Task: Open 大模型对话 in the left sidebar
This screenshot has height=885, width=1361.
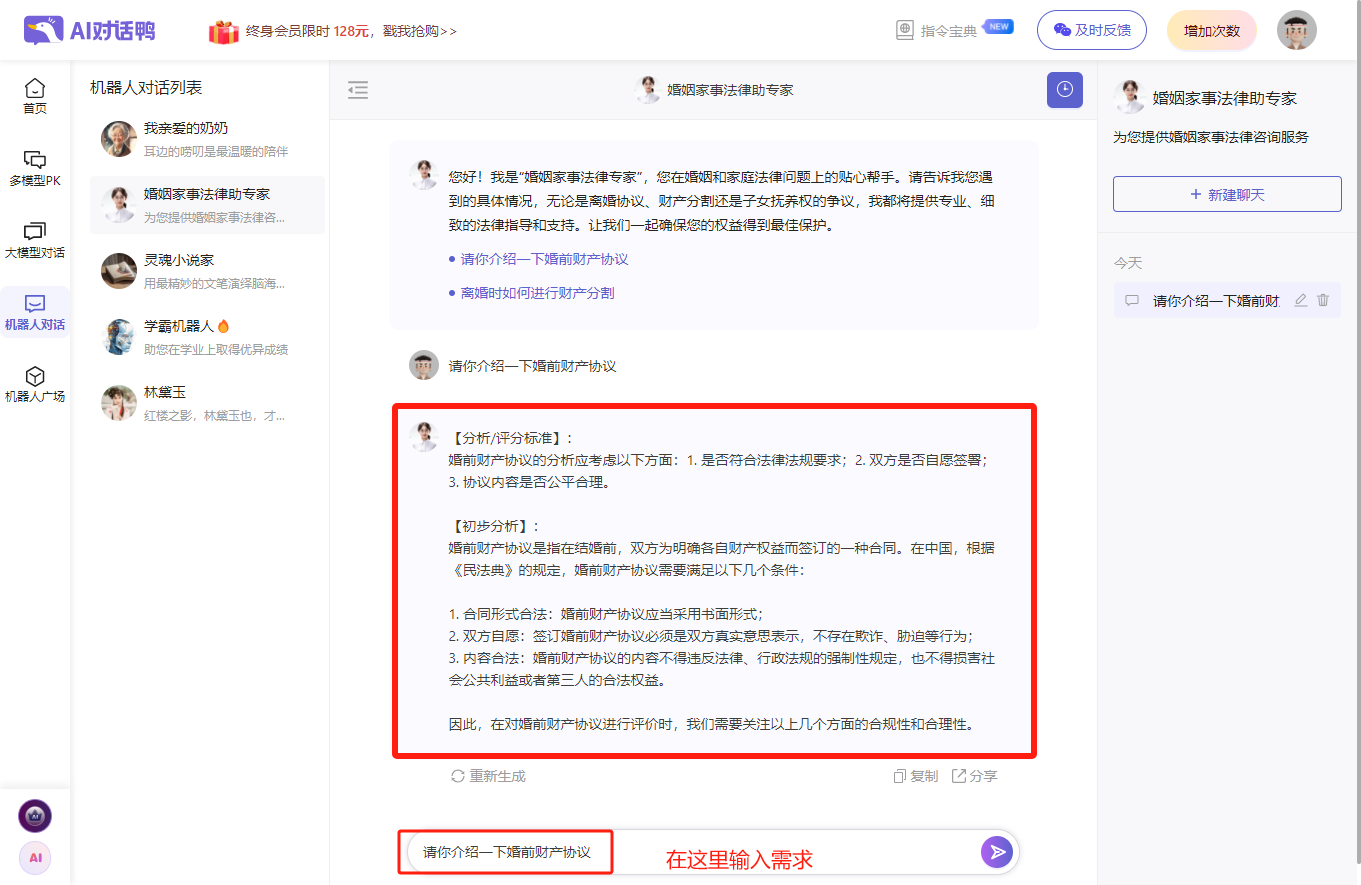Action: (35, 240)
